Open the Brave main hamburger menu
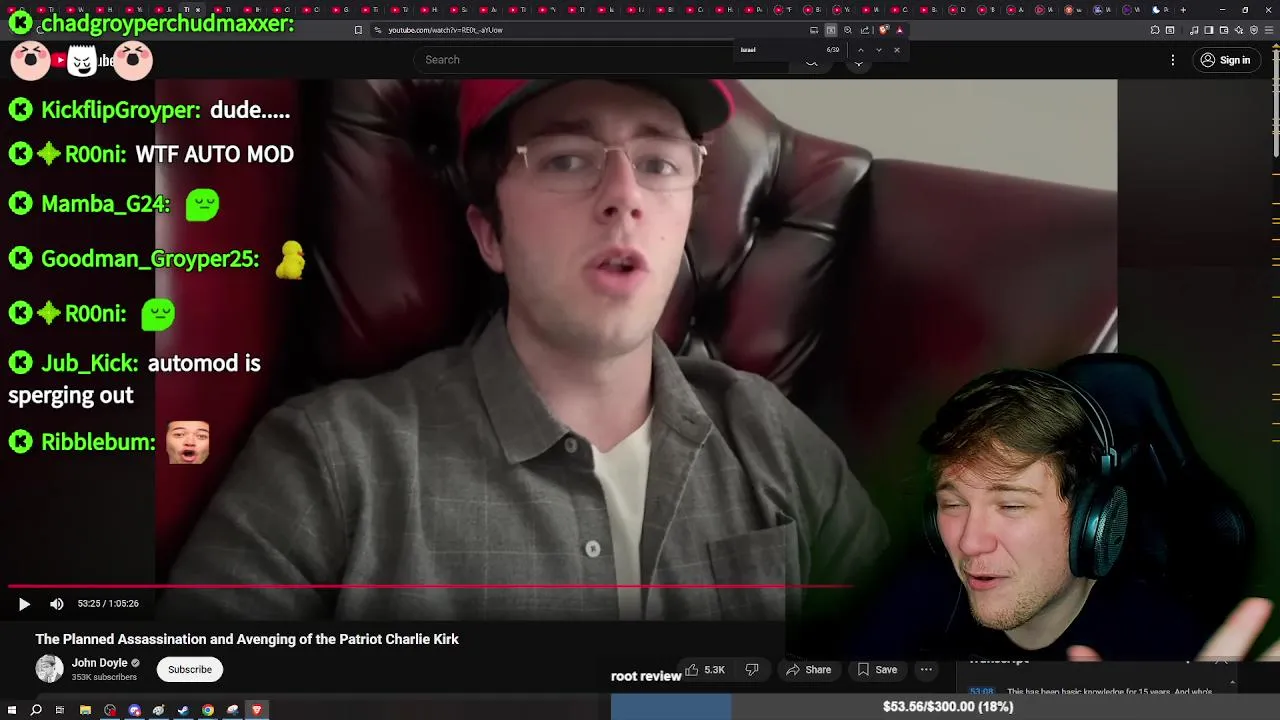The image size is (1280, 720). pyautogui.click(x=1269, y=30)
